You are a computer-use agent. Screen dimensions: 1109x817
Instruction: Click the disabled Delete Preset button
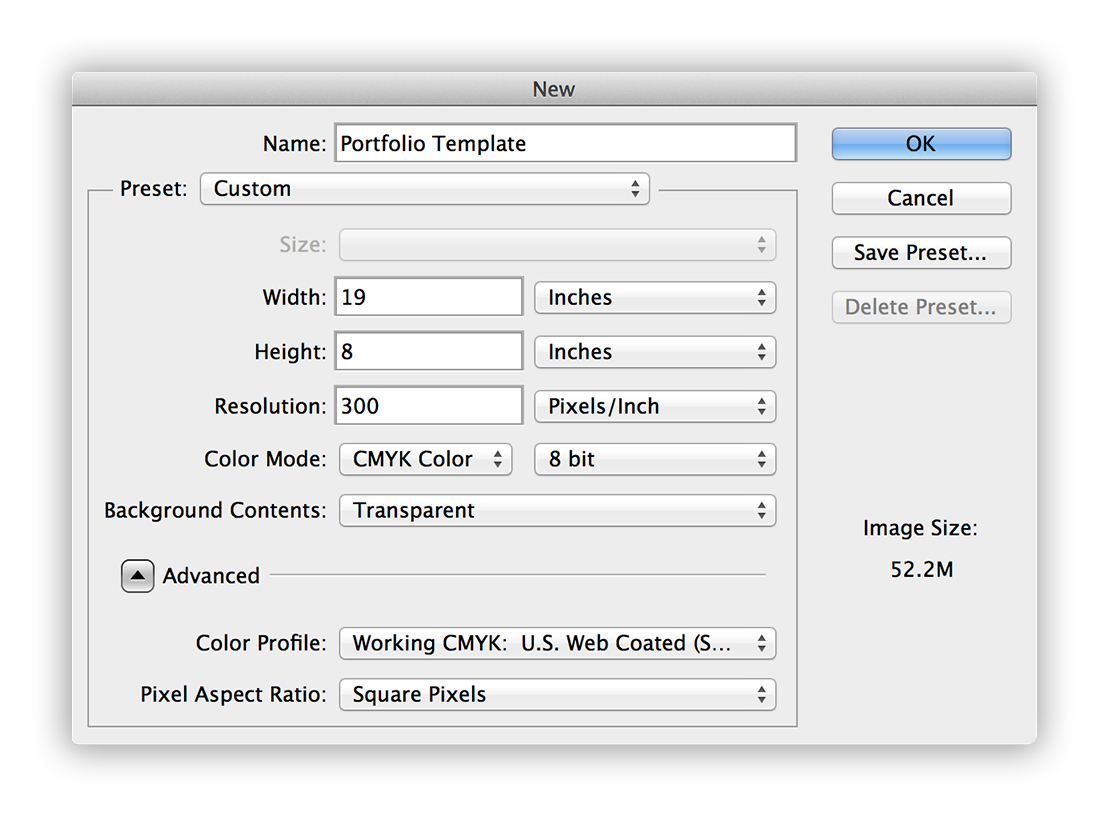tap(920, 307)
